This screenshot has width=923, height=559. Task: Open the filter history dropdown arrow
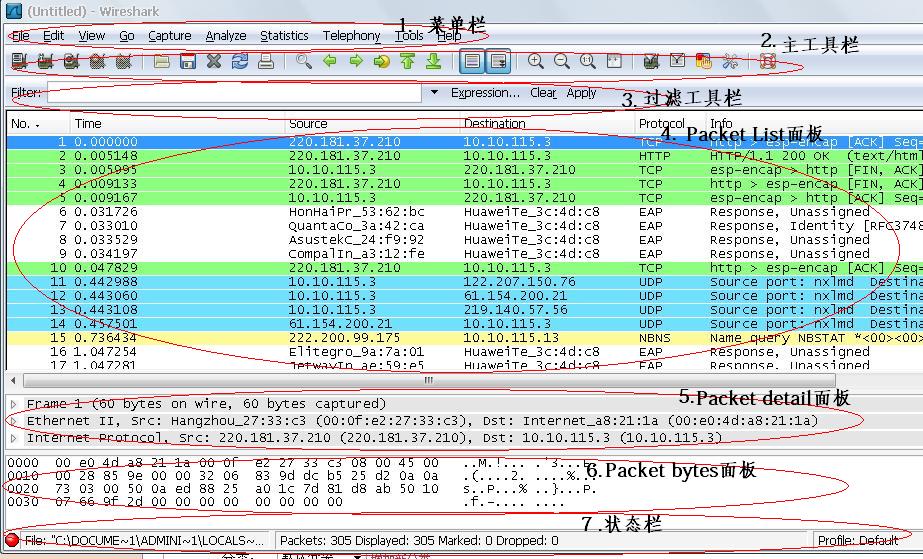(x=434, y=92)
